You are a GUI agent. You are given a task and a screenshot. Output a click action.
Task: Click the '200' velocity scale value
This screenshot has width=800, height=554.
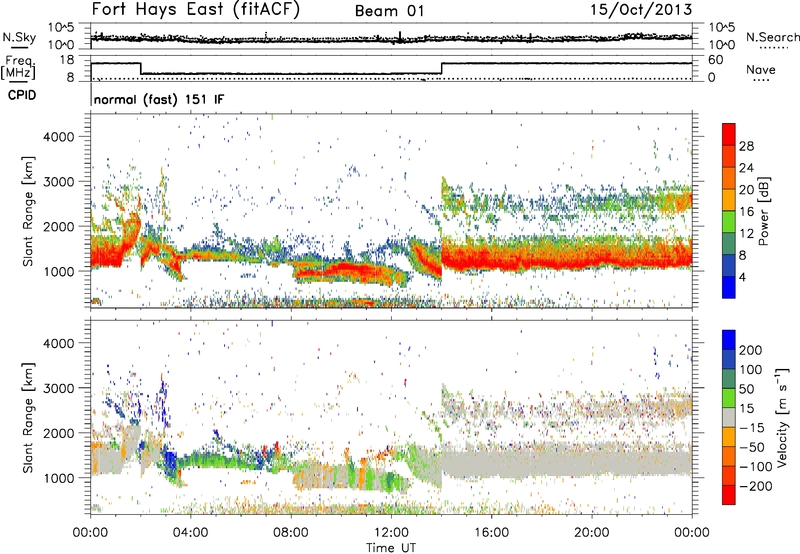pyautogui.click(x=751, y=350)
